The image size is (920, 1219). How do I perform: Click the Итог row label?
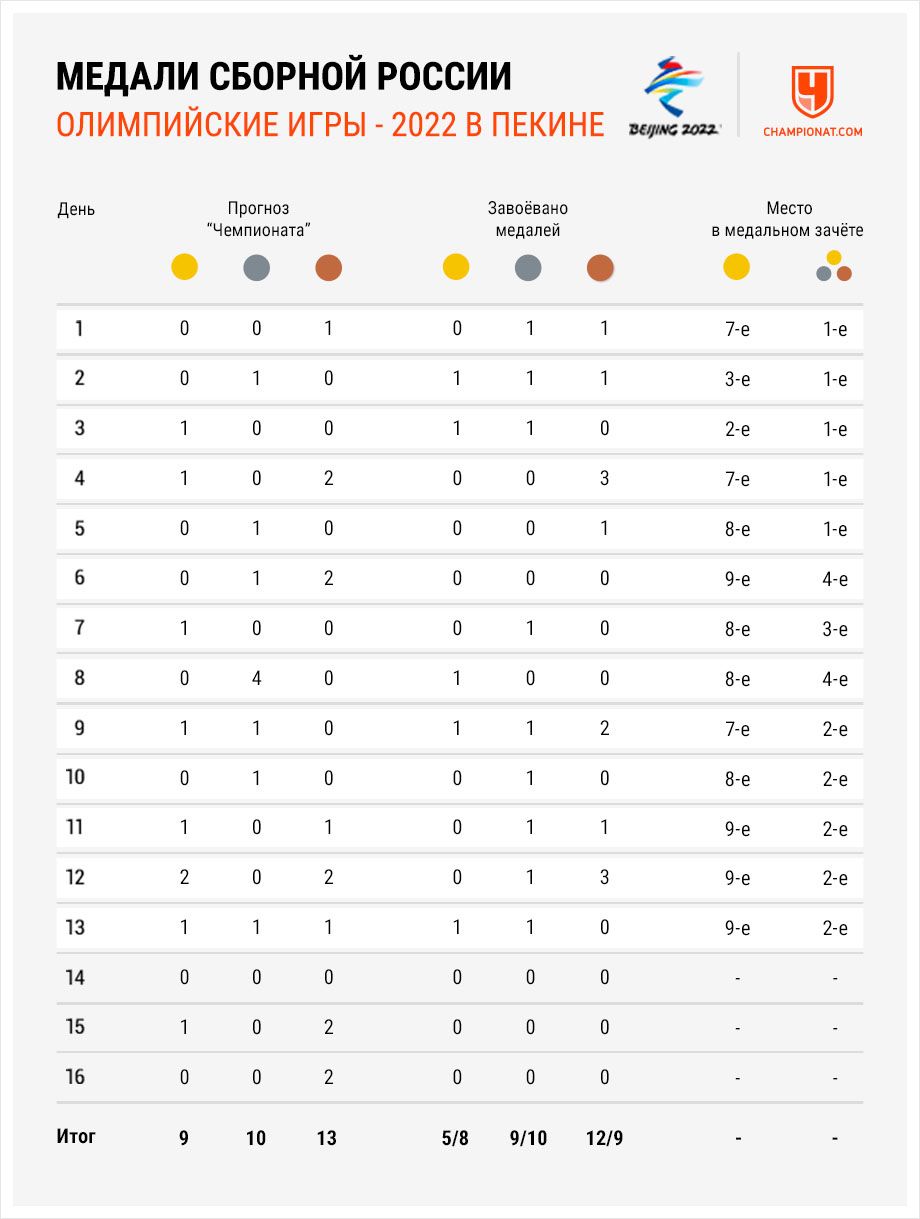click(76, 1137)
